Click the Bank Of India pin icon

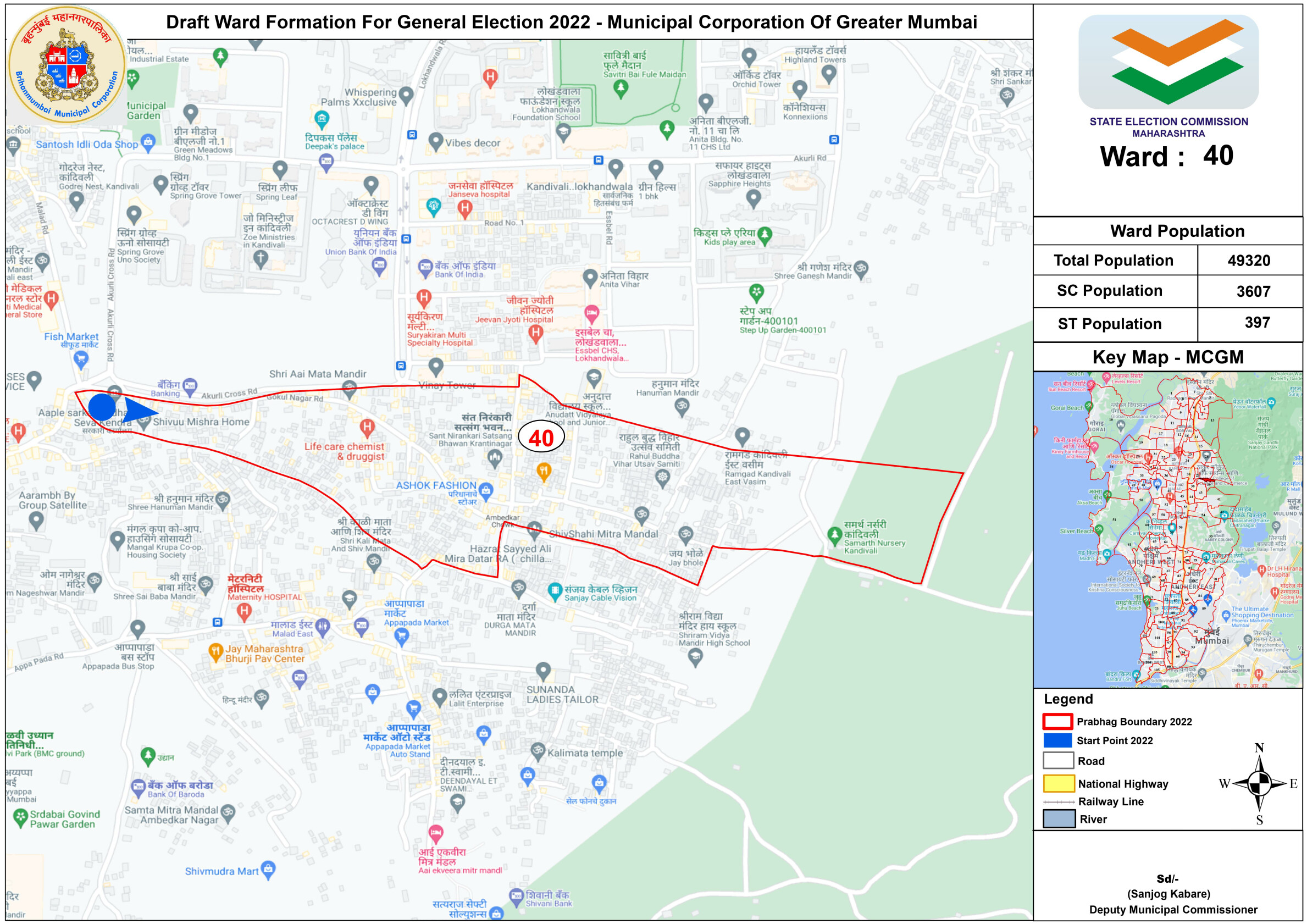click(x=425, y=267)
